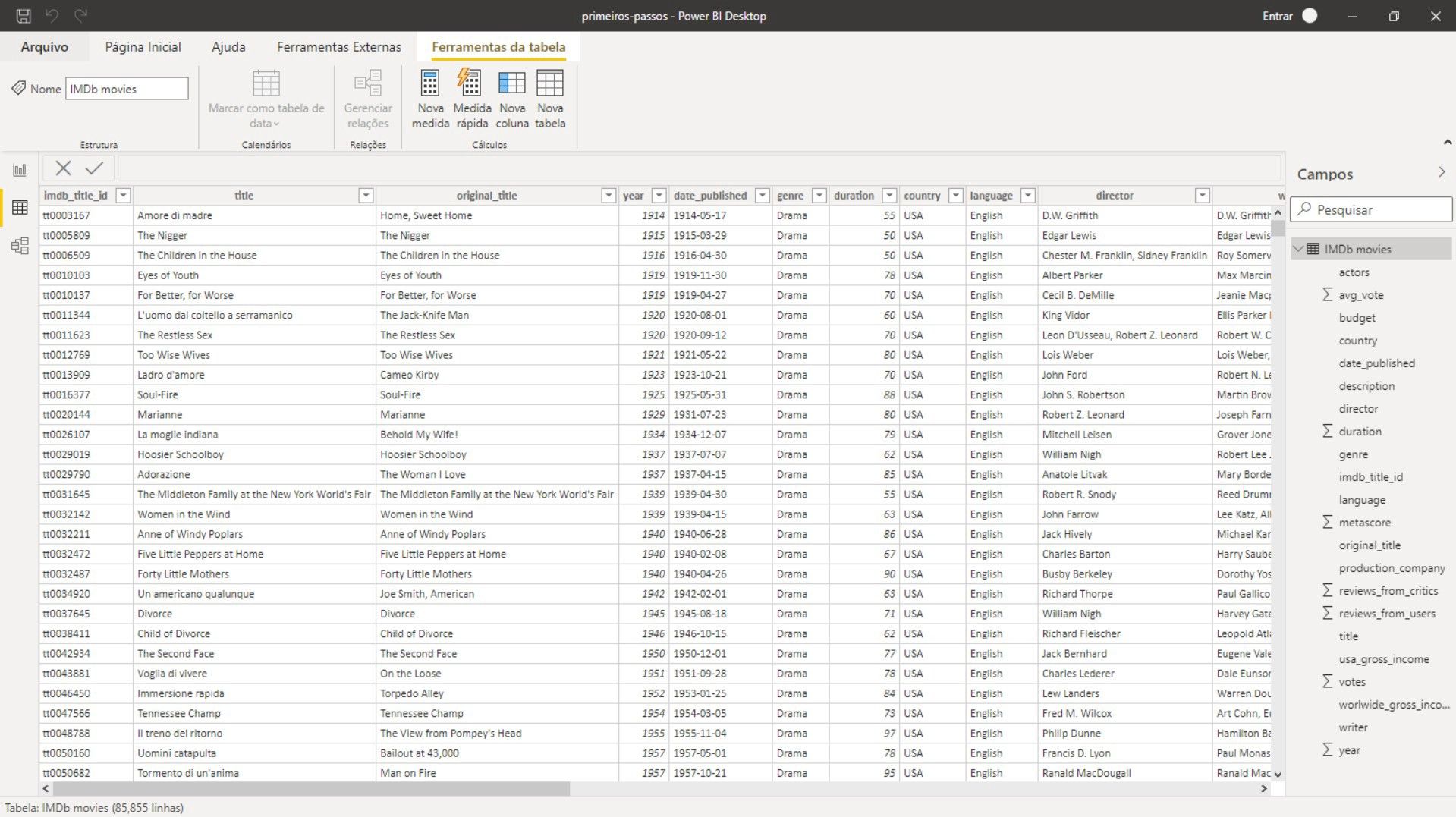
Task: Add a Nova coluna to the table
Action: 511,83
